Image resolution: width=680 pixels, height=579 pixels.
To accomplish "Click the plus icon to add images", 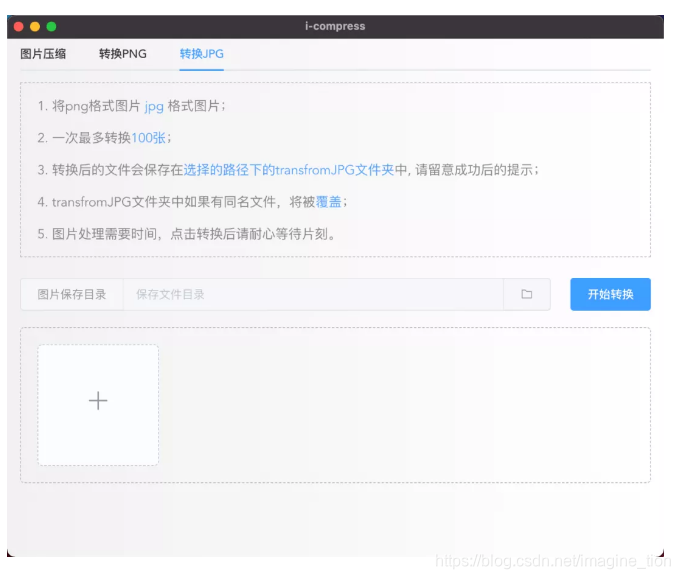I will click(98, 401).
